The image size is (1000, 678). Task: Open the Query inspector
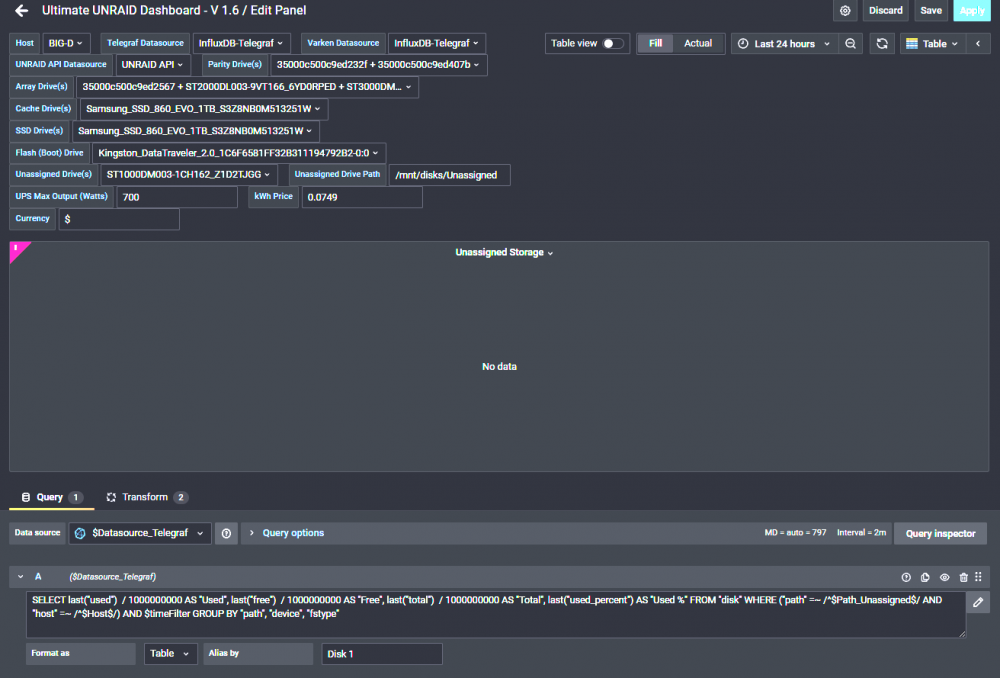point(940,533)
